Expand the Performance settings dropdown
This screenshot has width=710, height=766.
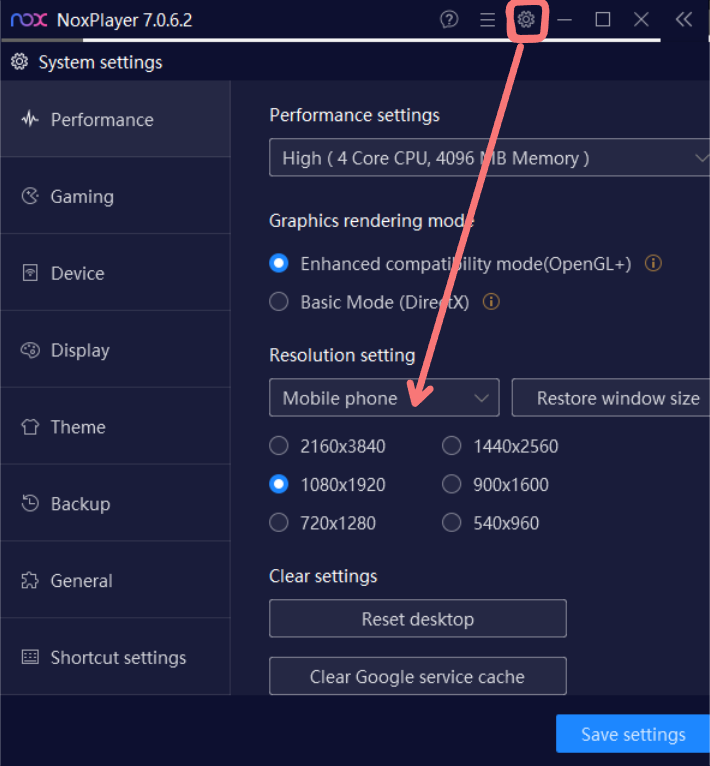[x=489, y=158]
